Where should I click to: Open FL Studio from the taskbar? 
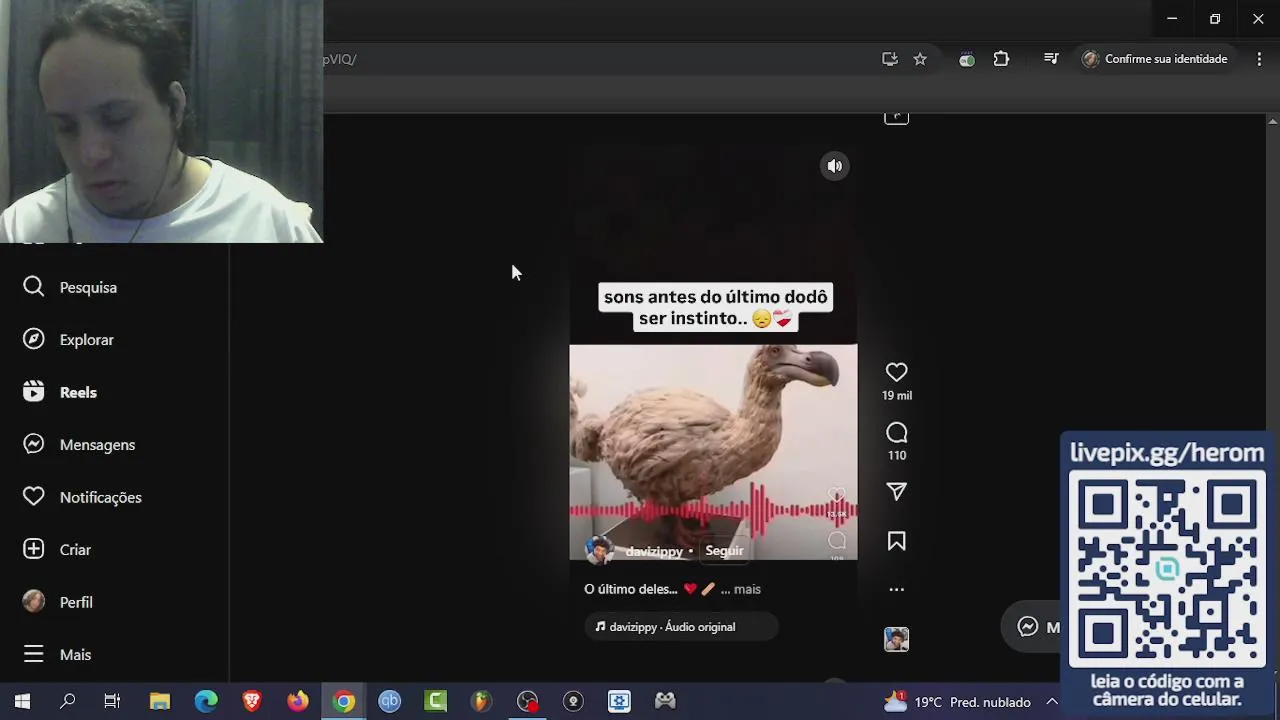click(x=482, y=702)
